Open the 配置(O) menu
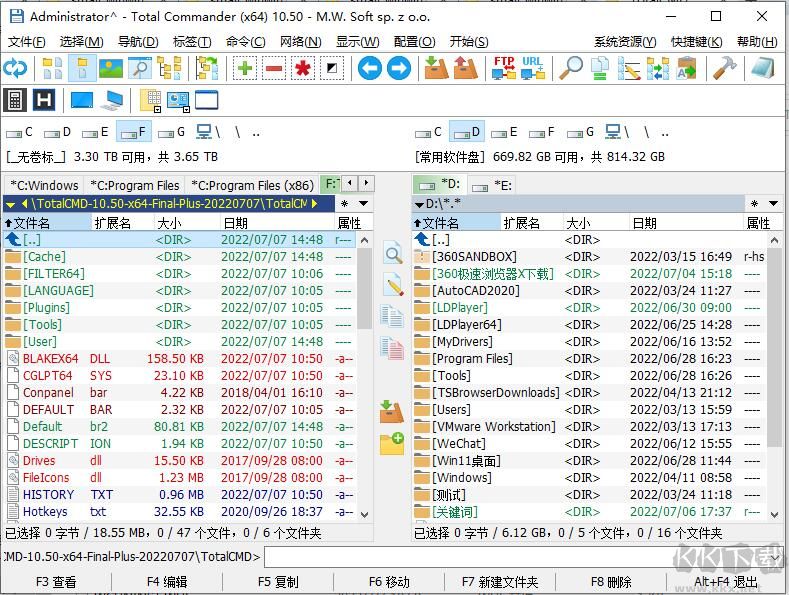Image resolution: width=789 pixels, height=595 pixels. coord(414,42)
